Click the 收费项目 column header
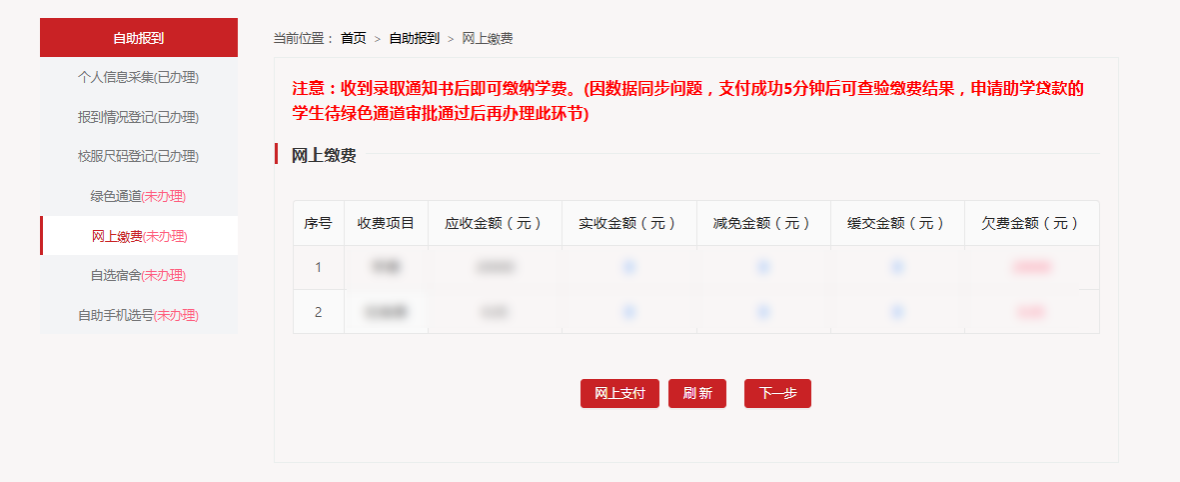 (386, 223)
